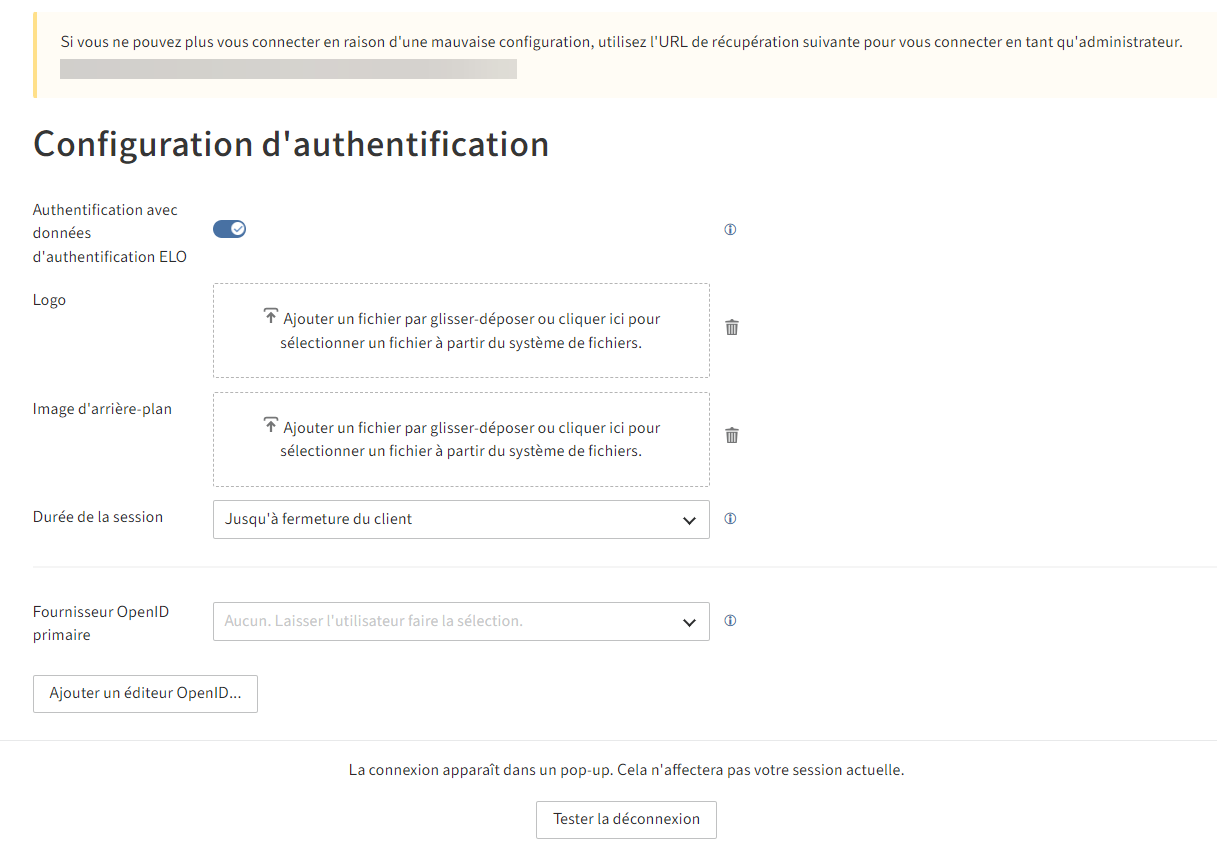Open info icon beside ELO authentication toggle
1217x855 pixels.
coord(730,230)
